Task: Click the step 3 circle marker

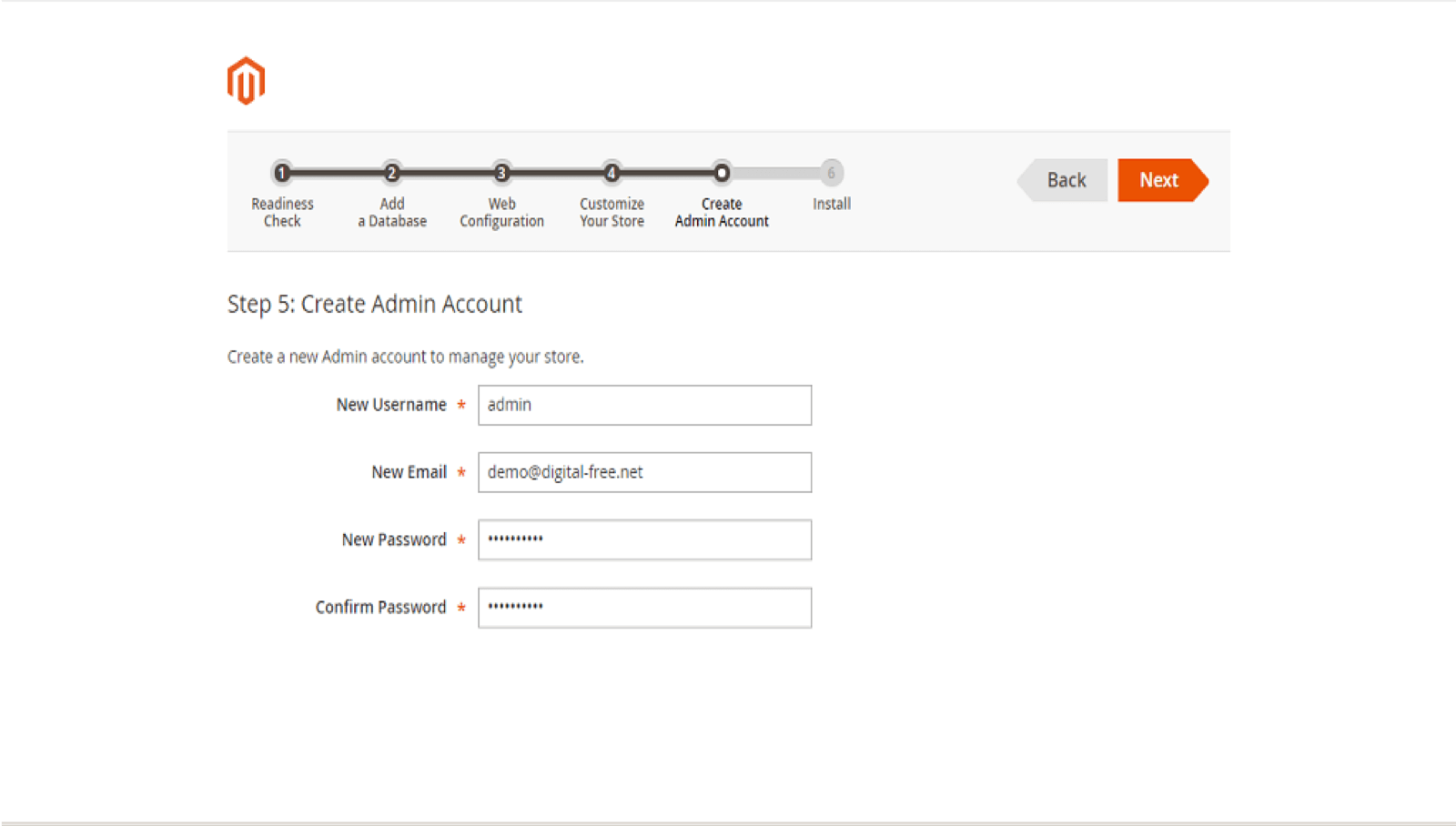Action: pos(501,173)
